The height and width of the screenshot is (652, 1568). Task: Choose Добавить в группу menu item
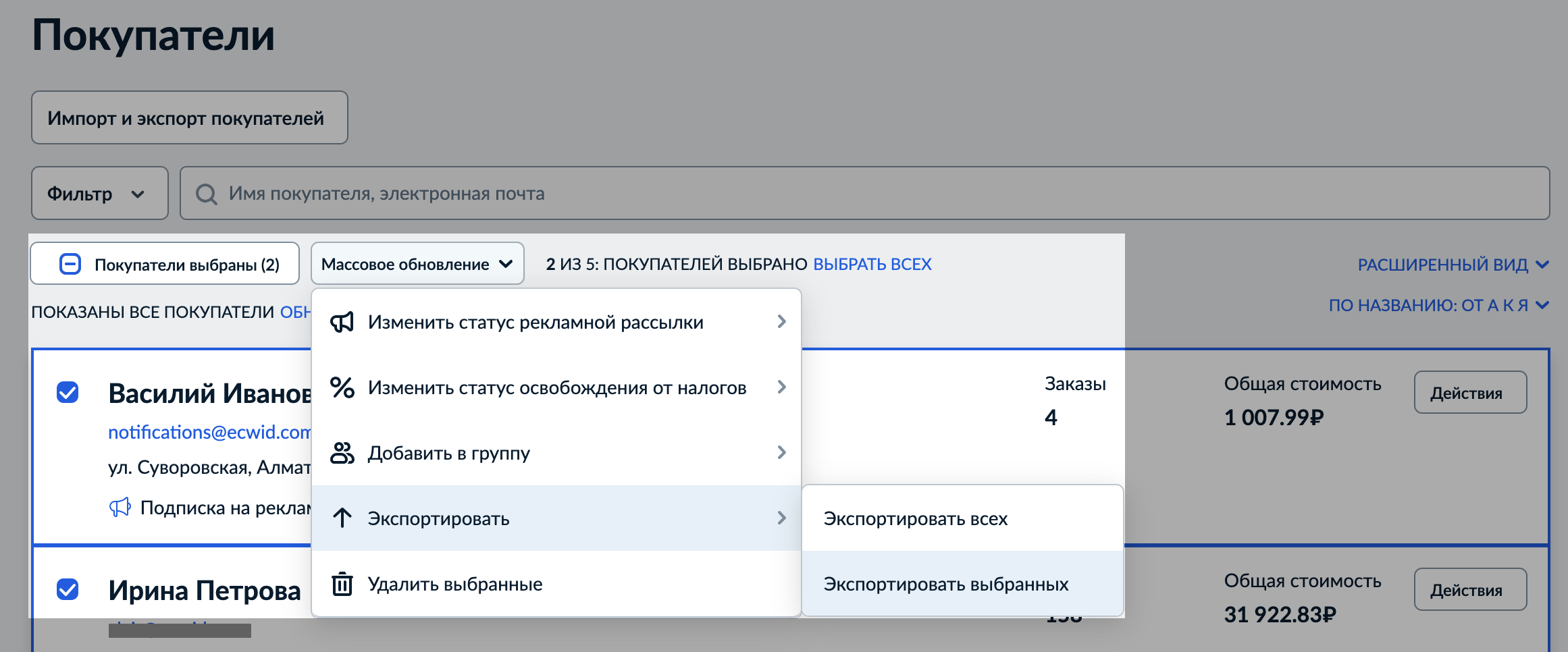pos(556,453)
